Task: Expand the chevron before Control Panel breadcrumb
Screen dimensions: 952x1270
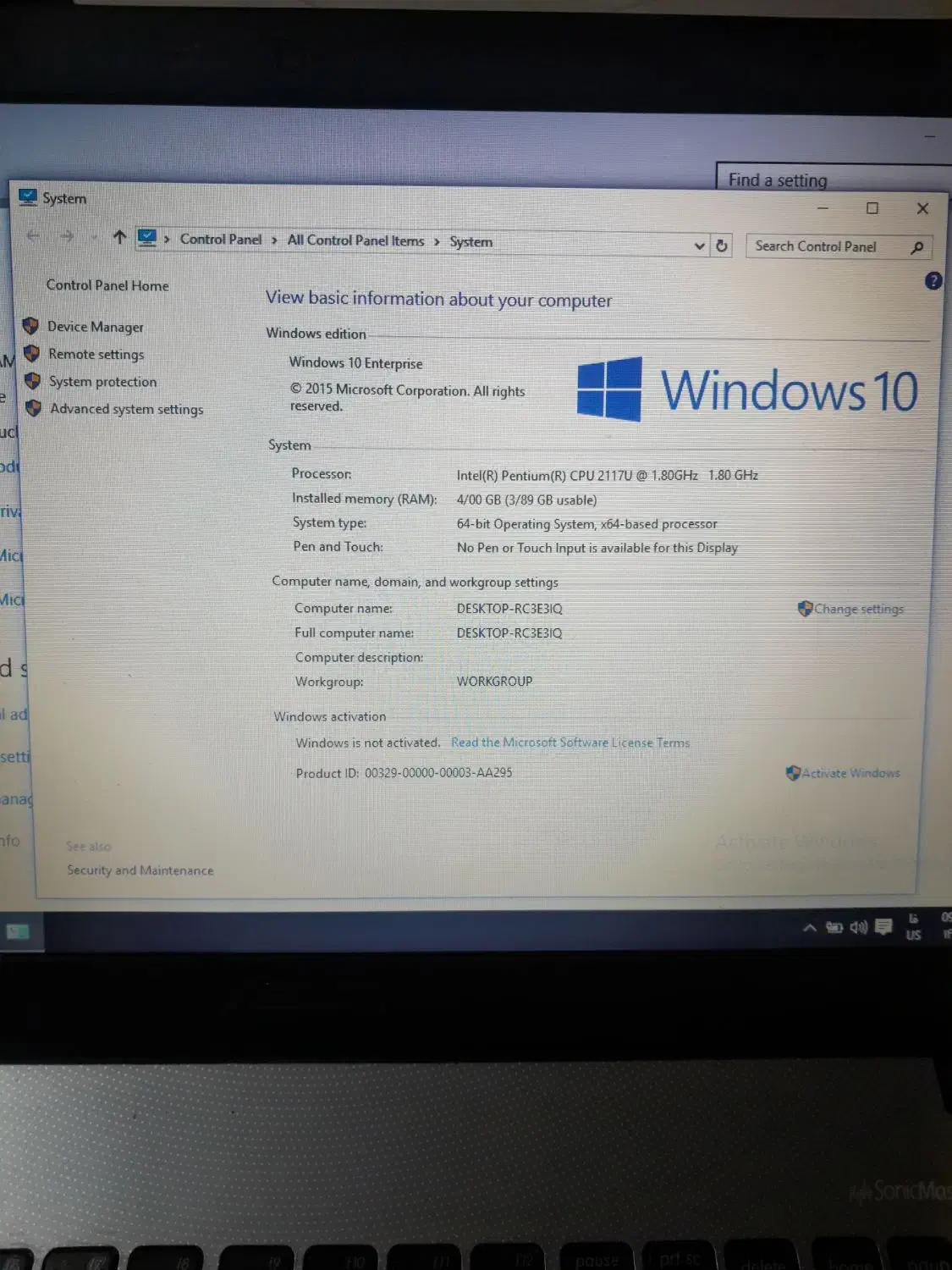Action: 167,240
